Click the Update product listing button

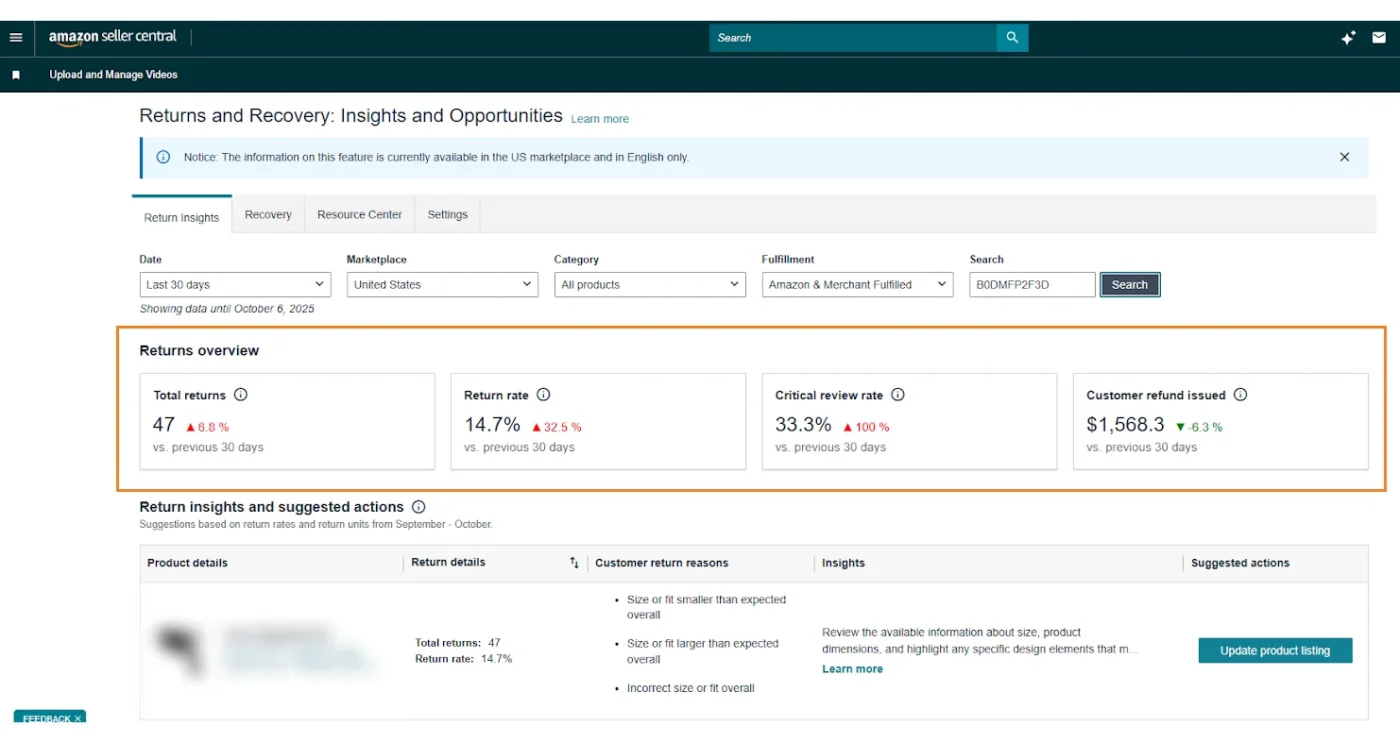1275,650
